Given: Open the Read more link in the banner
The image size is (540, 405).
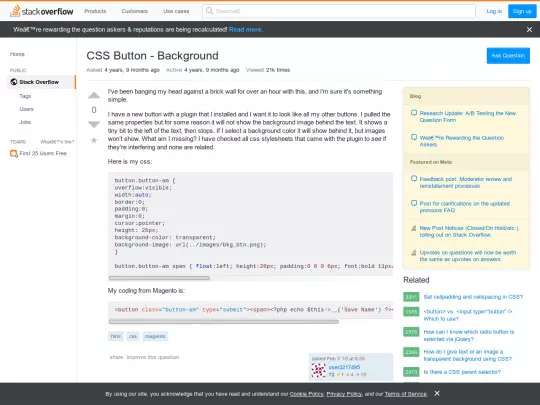Looking at the screenshot, I should (246, 30).
